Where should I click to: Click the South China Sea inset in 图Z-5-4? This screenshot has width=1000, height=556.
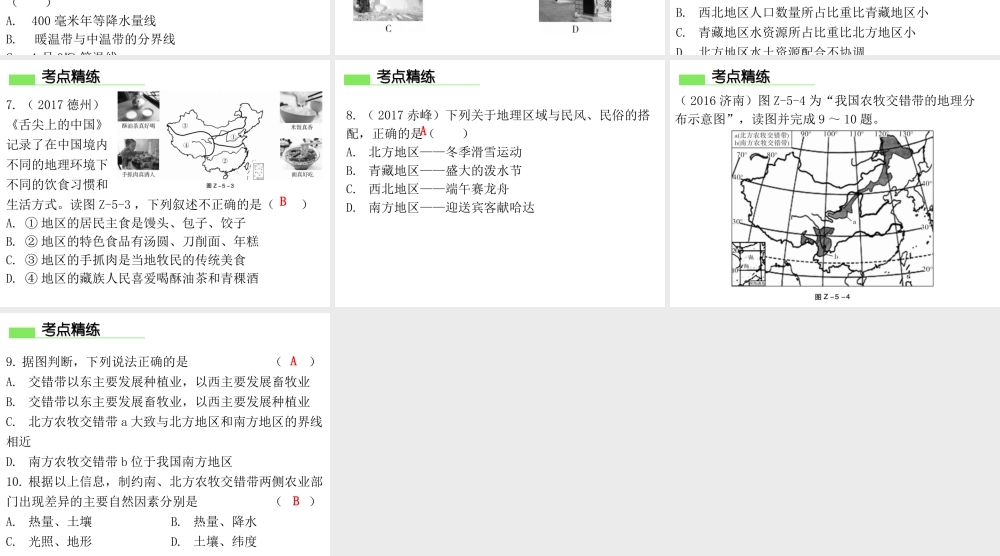(x=748, y=263)
